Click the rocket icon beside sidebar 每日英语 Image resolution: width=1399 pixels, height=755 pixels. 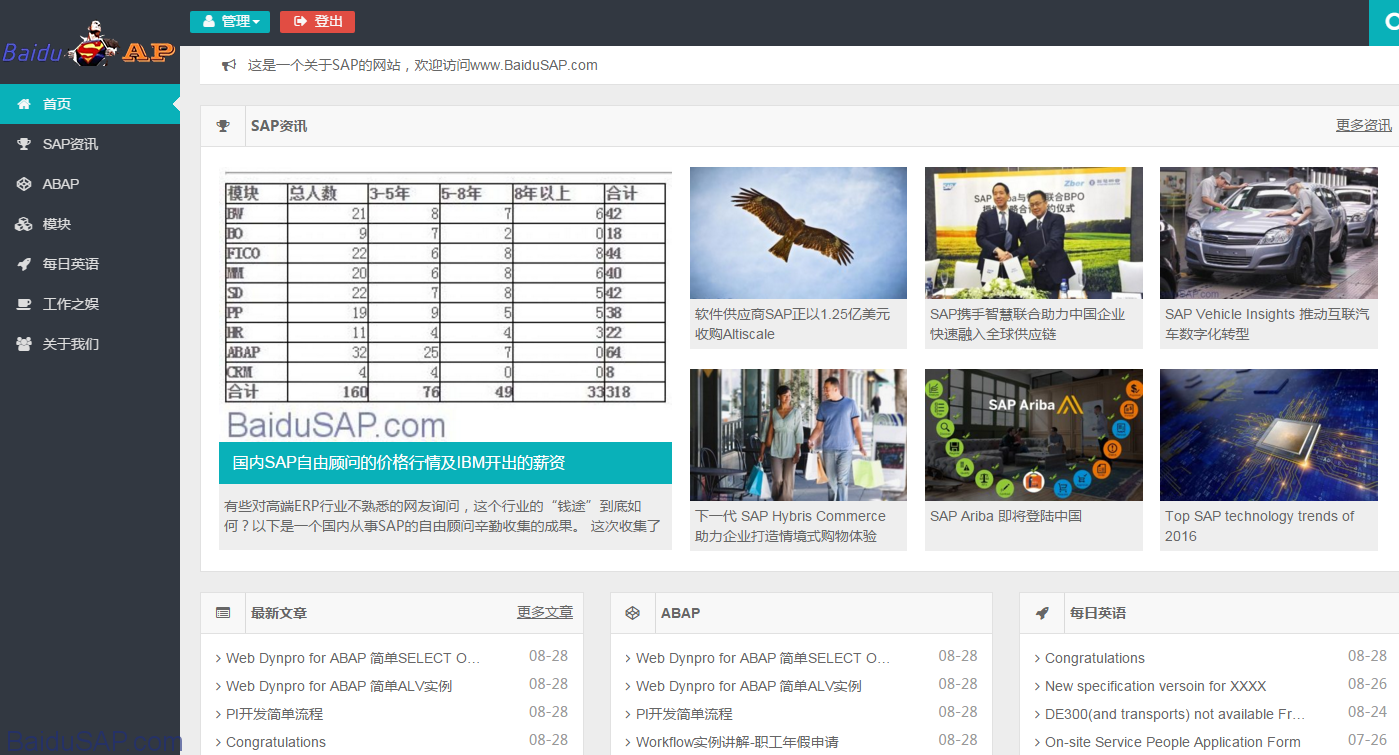coord(24,264)
